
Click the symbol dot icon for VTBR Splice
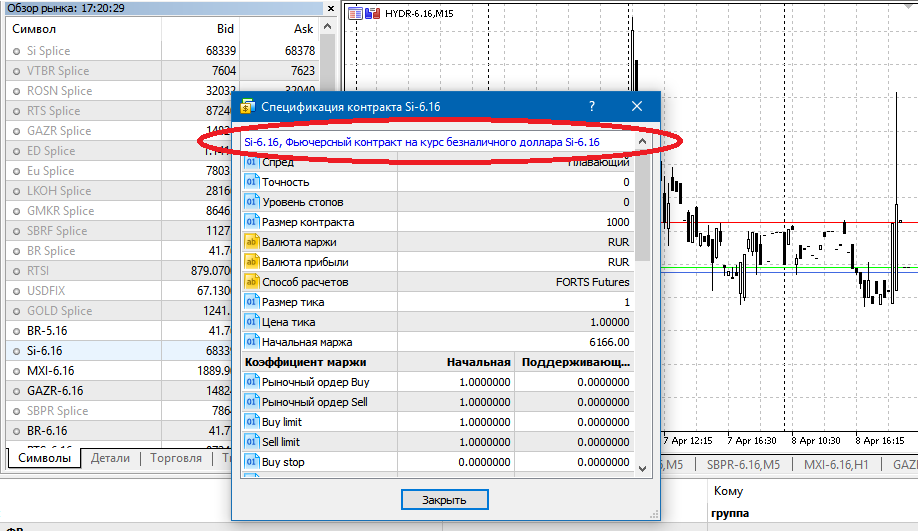tap(16, 71)
